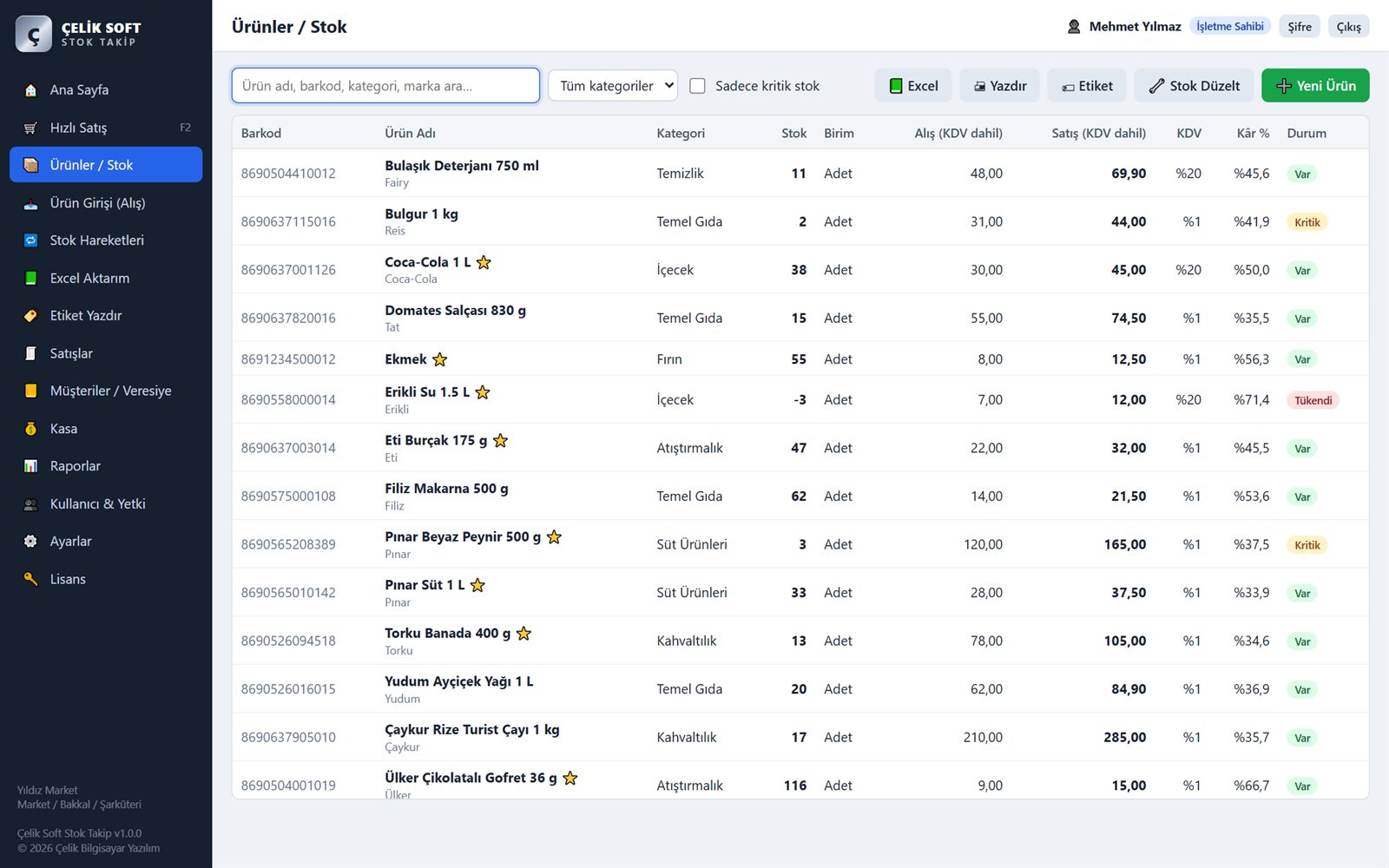Click the Satışlar receipt icon

click(x=31, y=353)
